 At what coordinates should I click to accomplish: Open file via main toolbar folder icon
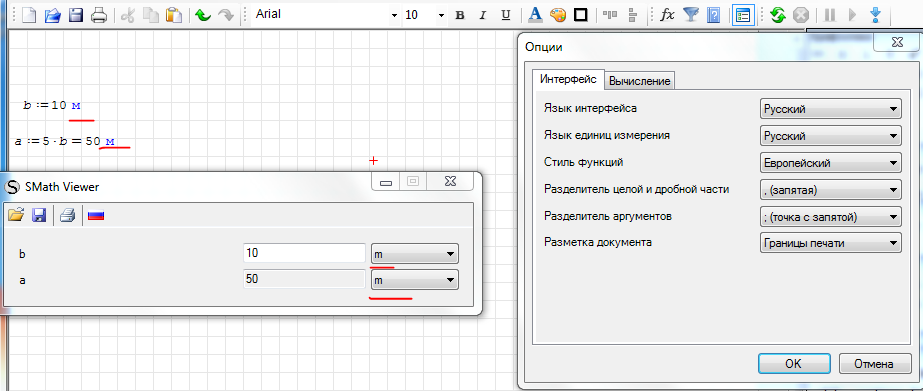(x=53, y=15)
